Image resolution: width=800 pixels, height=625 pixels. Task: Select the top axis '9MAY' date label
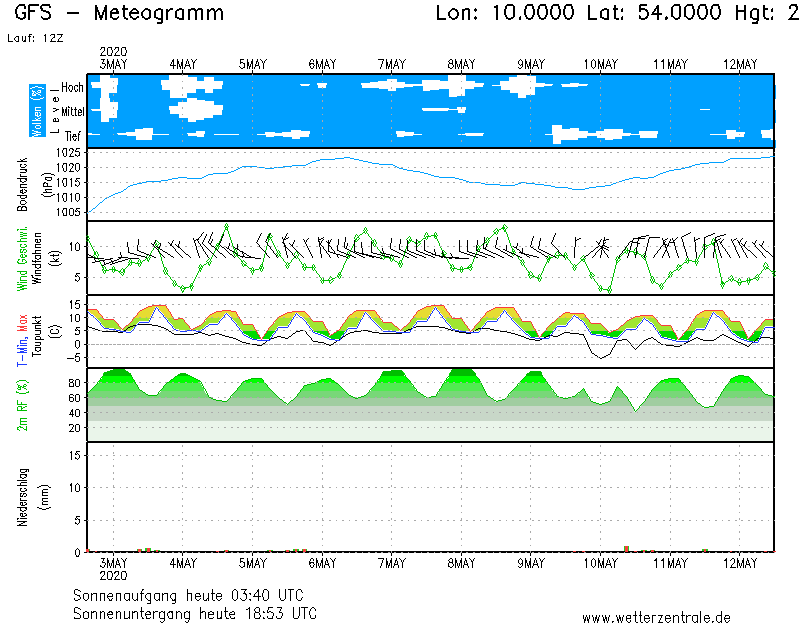coord(531,64)
